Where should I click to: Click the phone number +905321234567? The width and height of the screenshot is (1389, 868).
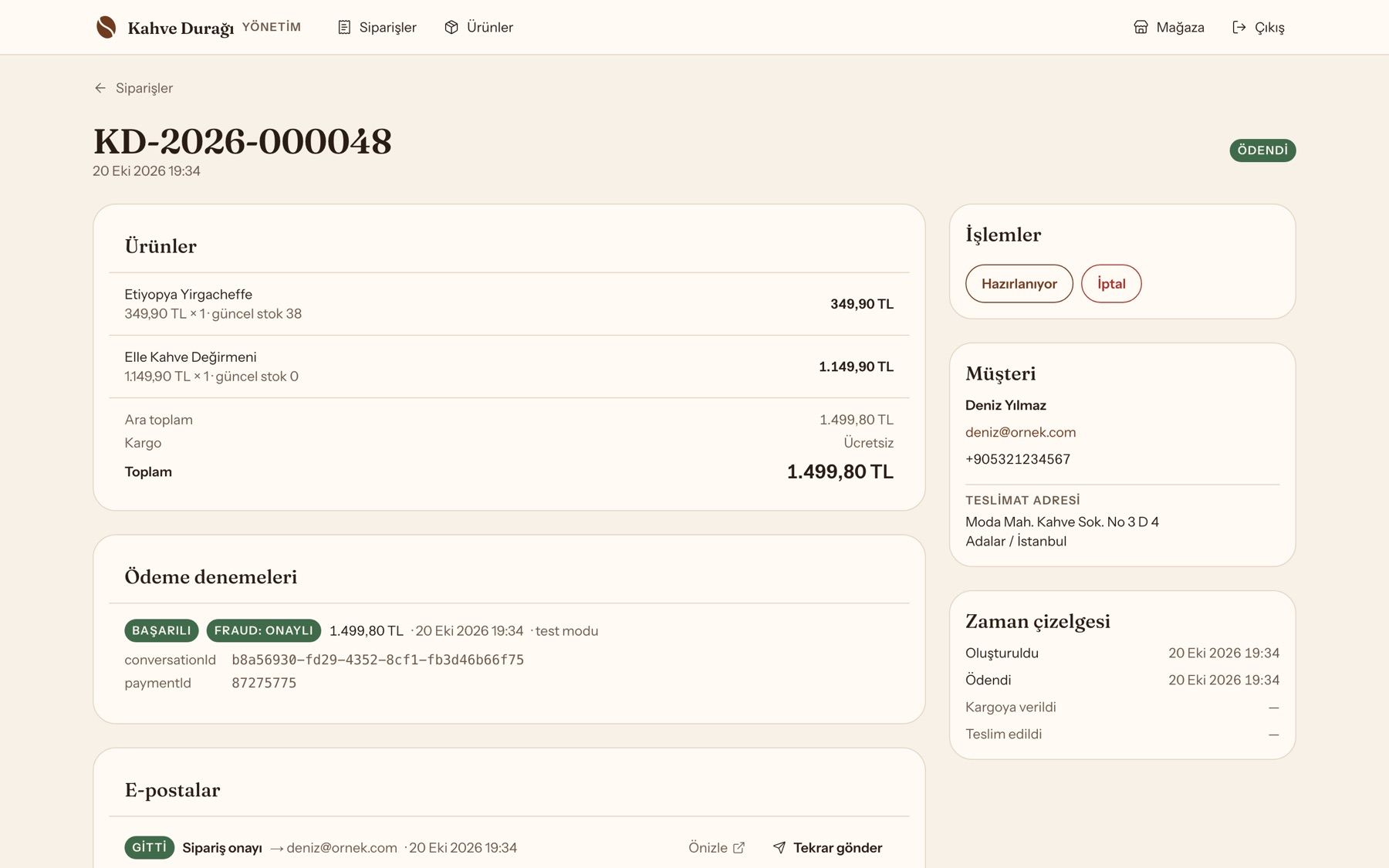pos(1018,459)
